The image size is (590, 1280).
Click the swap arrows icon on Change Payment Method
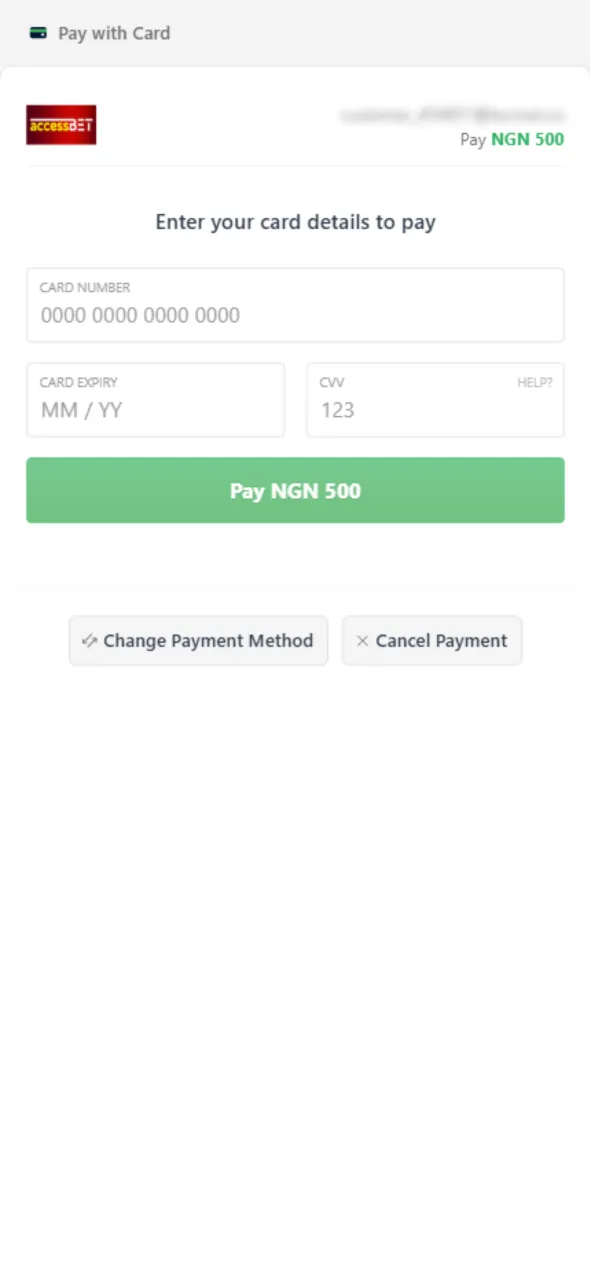click(x=89, y=641)
